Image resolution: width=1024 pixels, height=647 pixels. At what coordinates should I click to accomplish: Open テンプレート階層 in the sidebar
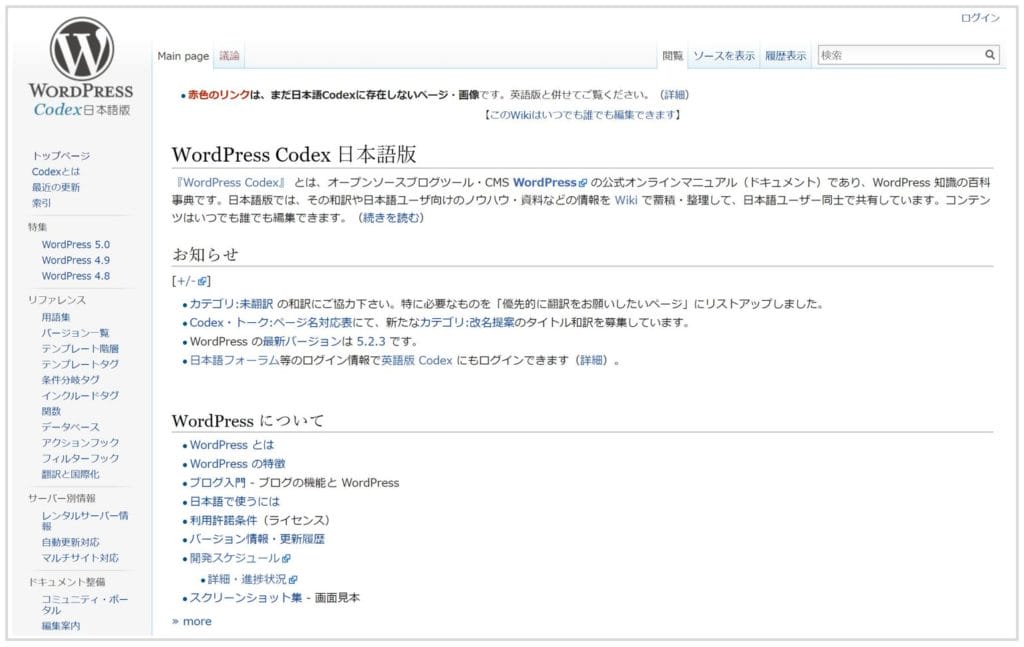coord(80,349)
